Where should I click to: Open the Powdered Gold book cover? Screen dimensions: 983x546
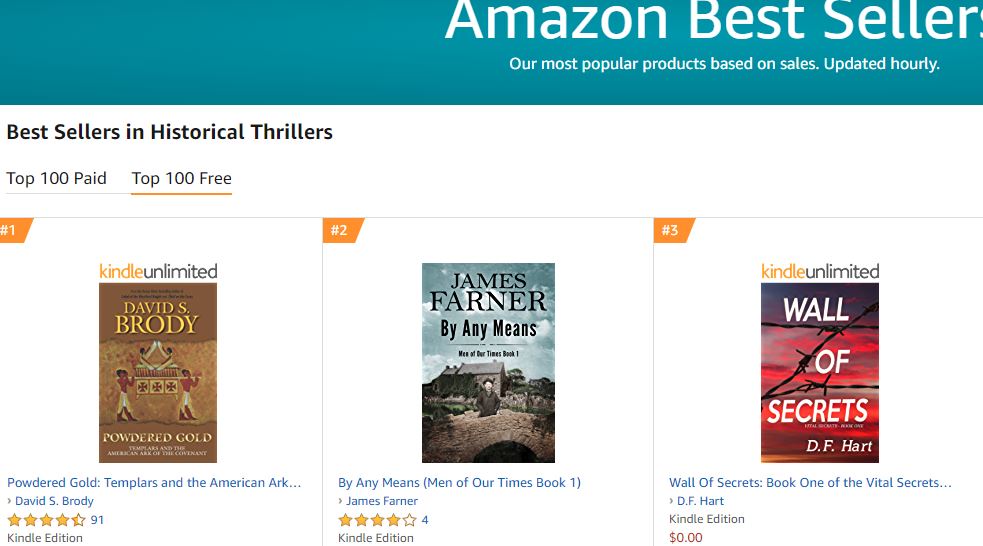tap(158, 372)
